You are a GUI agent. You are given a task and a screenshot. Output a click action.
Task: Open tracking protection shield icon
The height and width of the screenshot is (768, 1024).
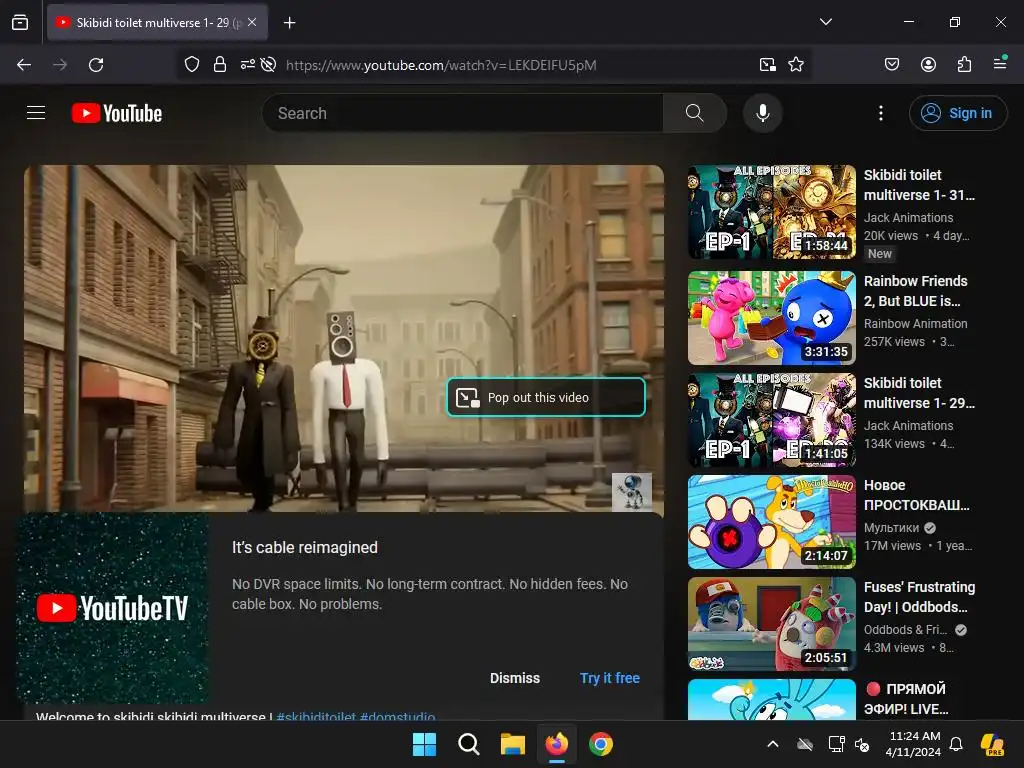pos(191,65)
